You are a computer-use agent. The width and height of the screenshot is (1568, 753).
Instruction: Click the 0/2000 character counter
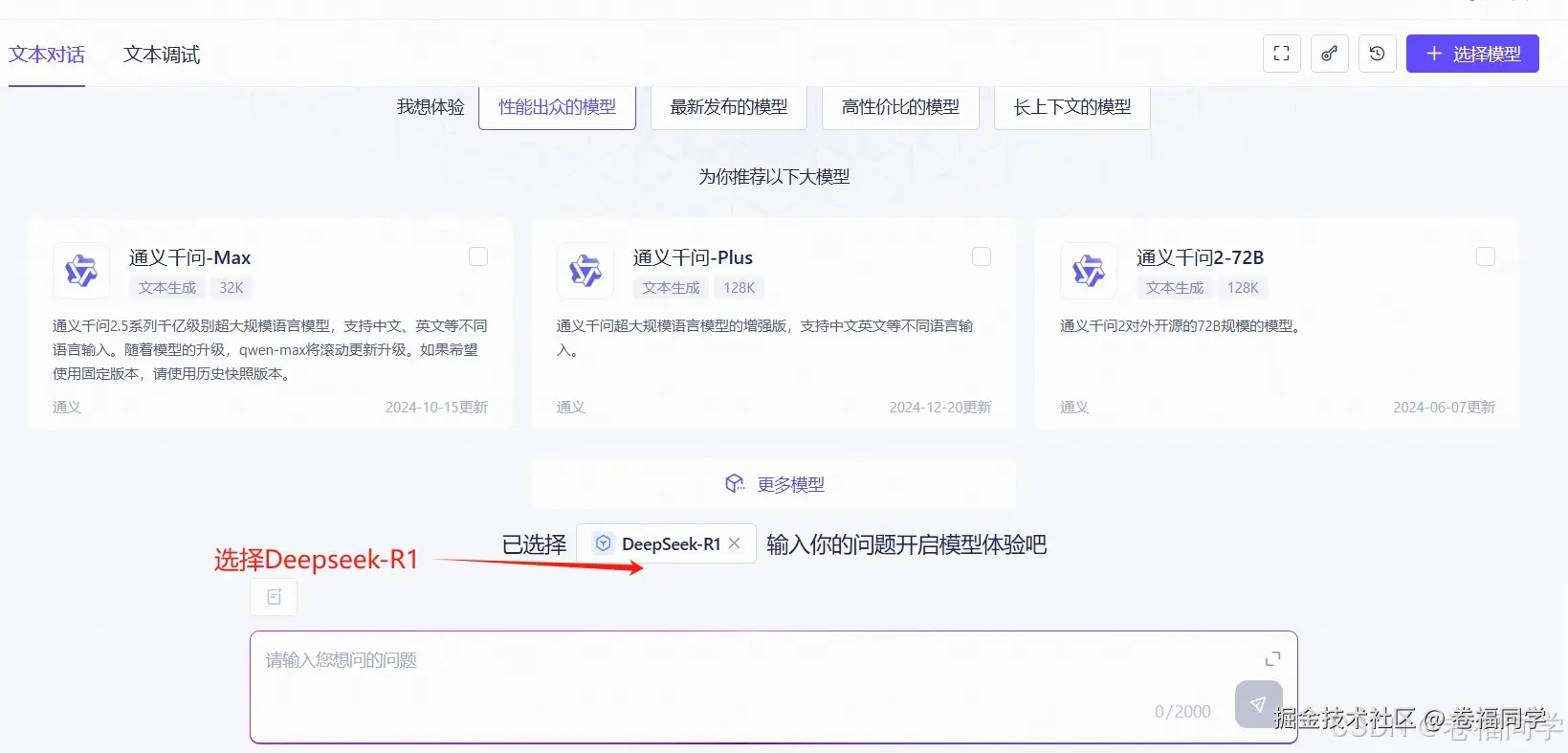[x=1182, y=712]
